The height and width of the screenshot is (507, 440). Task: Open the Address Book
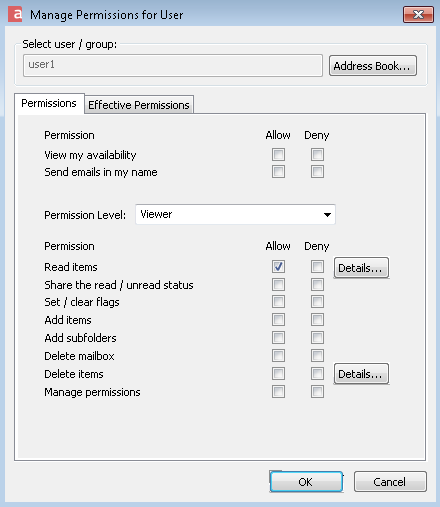[x=373, y=66]
